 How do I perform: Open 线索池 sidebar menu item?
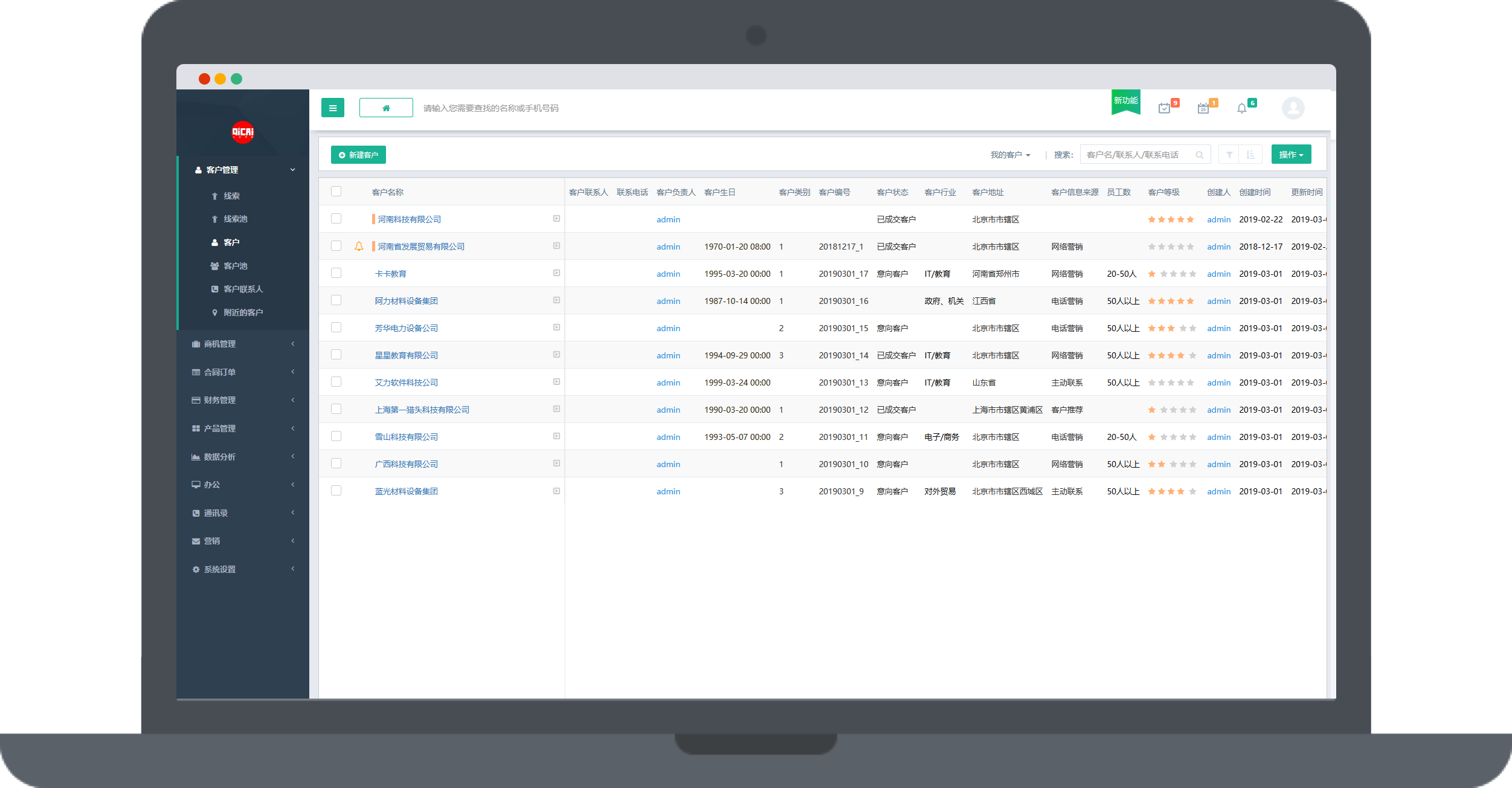(x=235, y=219)
